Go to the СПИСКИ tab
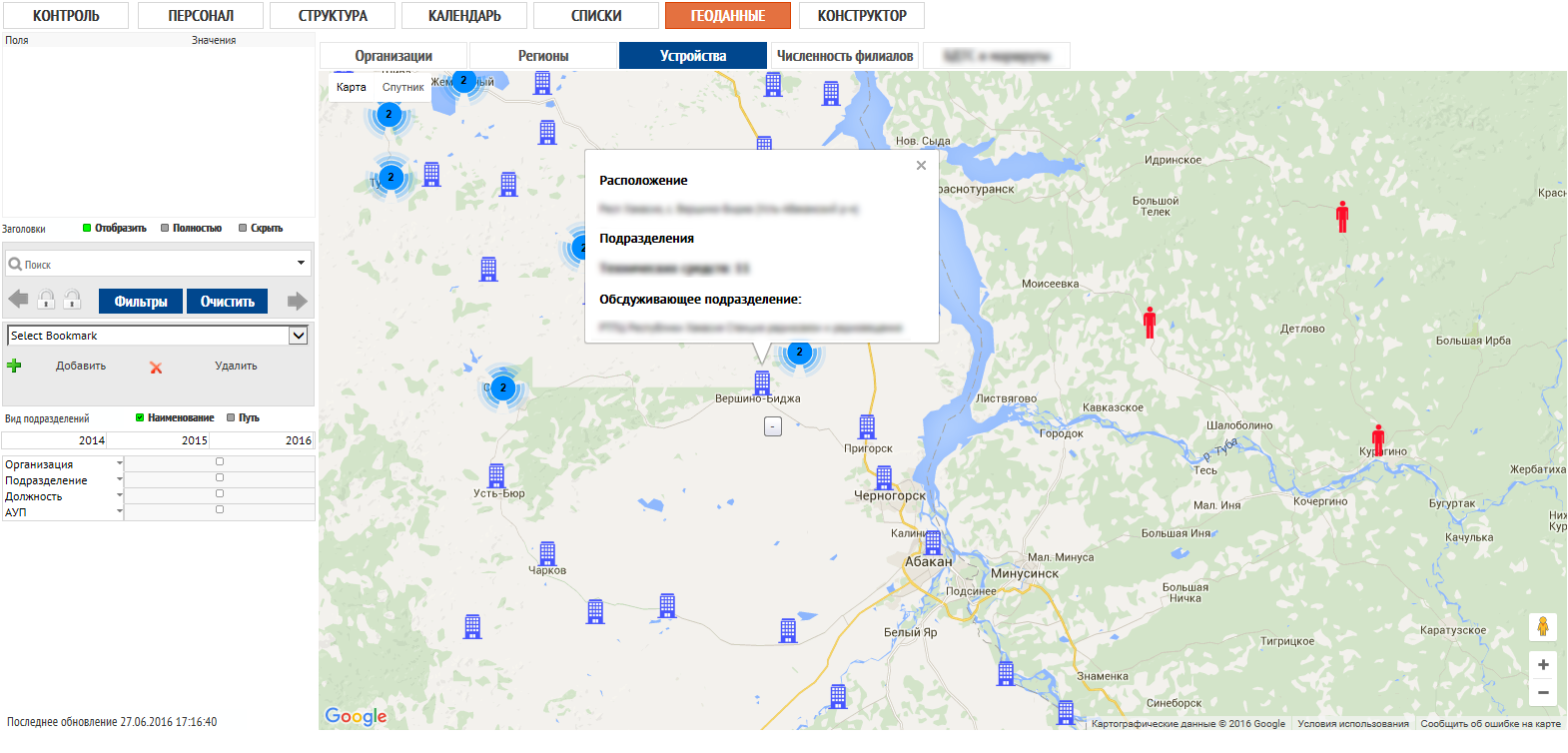 pos(596,16)
